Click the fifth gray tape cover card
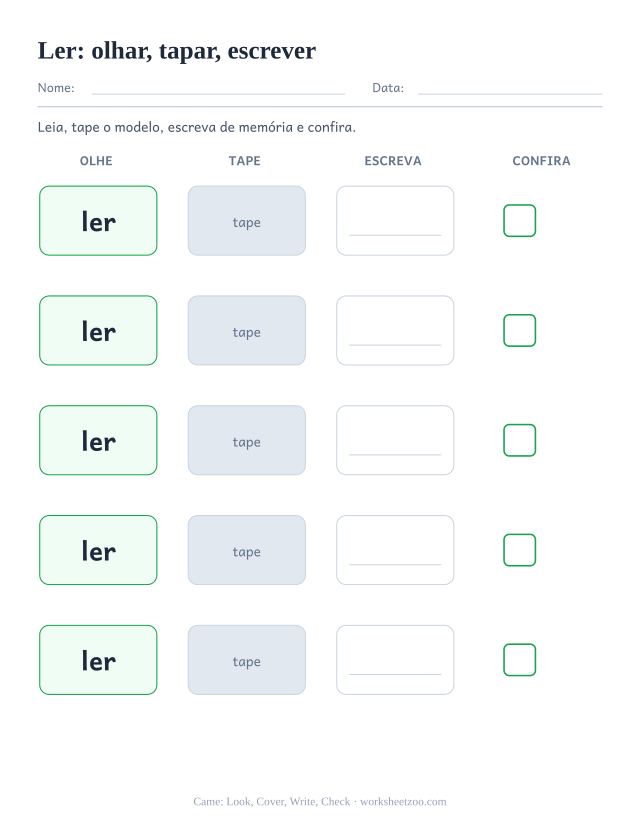Viewport: 640px width, 829px height. pos(247,660)
